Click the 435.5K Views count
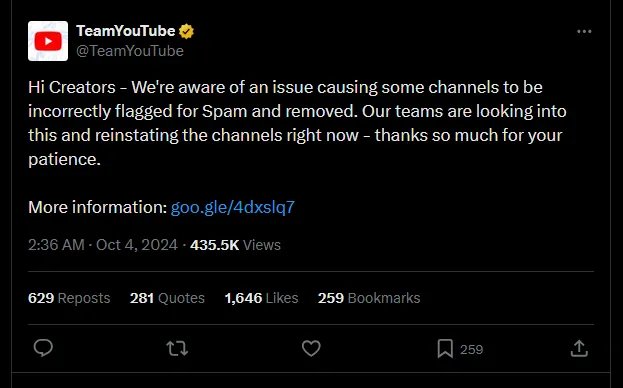The height and width of the screenshot is (388, 623). click(x=236, y=245)
